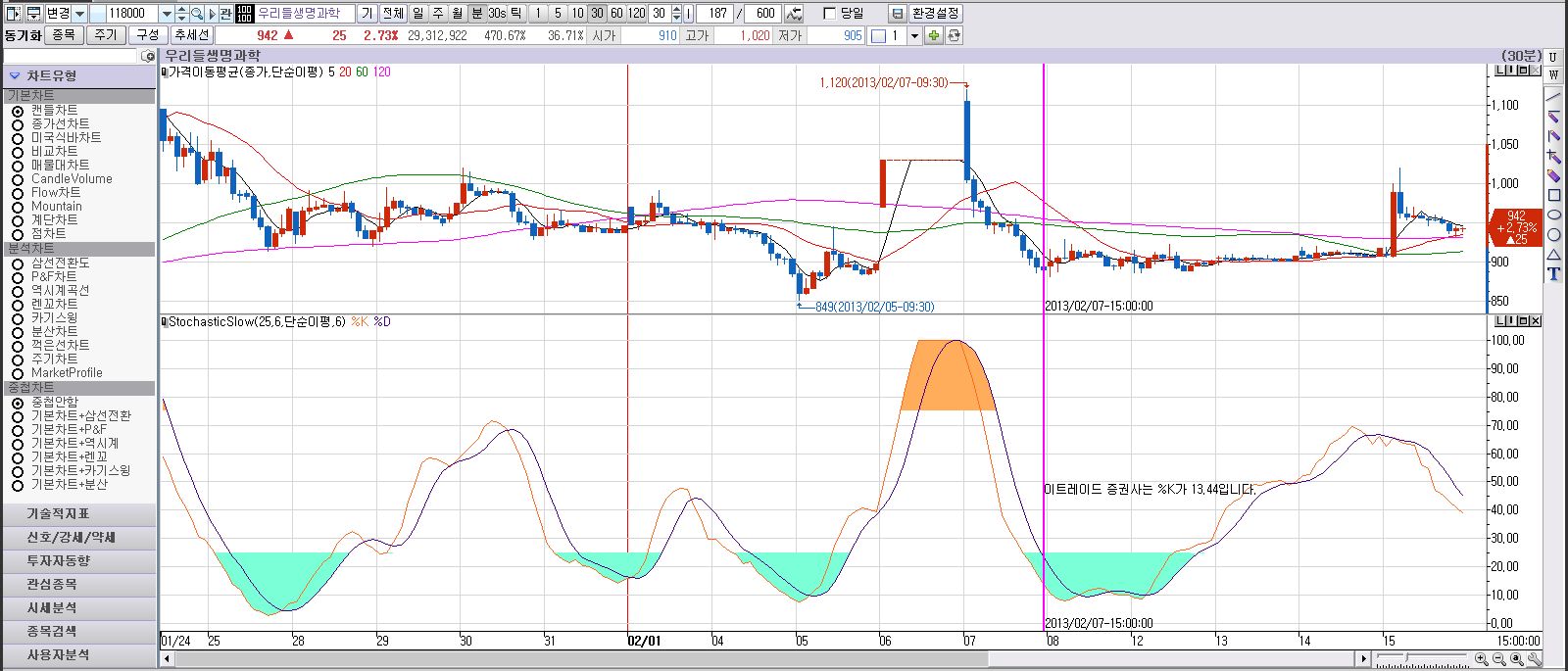The width and height of the screenshot is (1568, 671).
Task: Switch to the 투자자동향 section
Action: coord(59,561)
